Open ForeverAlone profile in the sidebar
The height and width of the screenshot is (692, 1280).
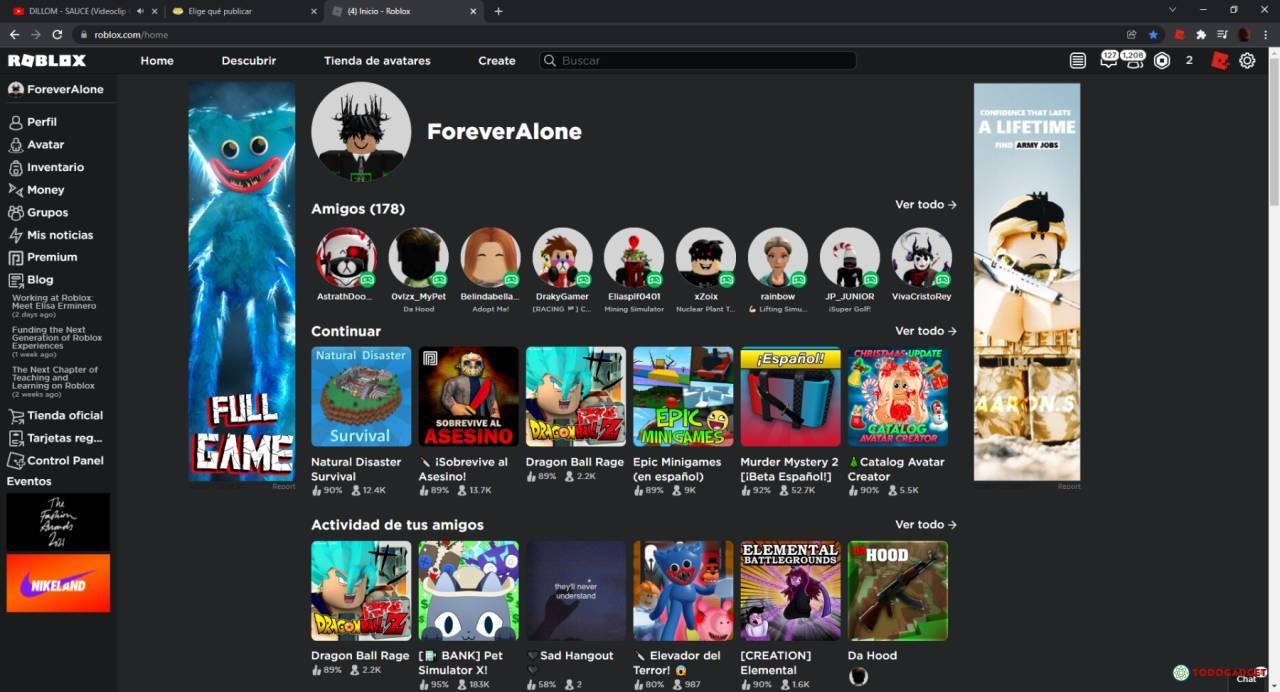click(x=57, y=89)
